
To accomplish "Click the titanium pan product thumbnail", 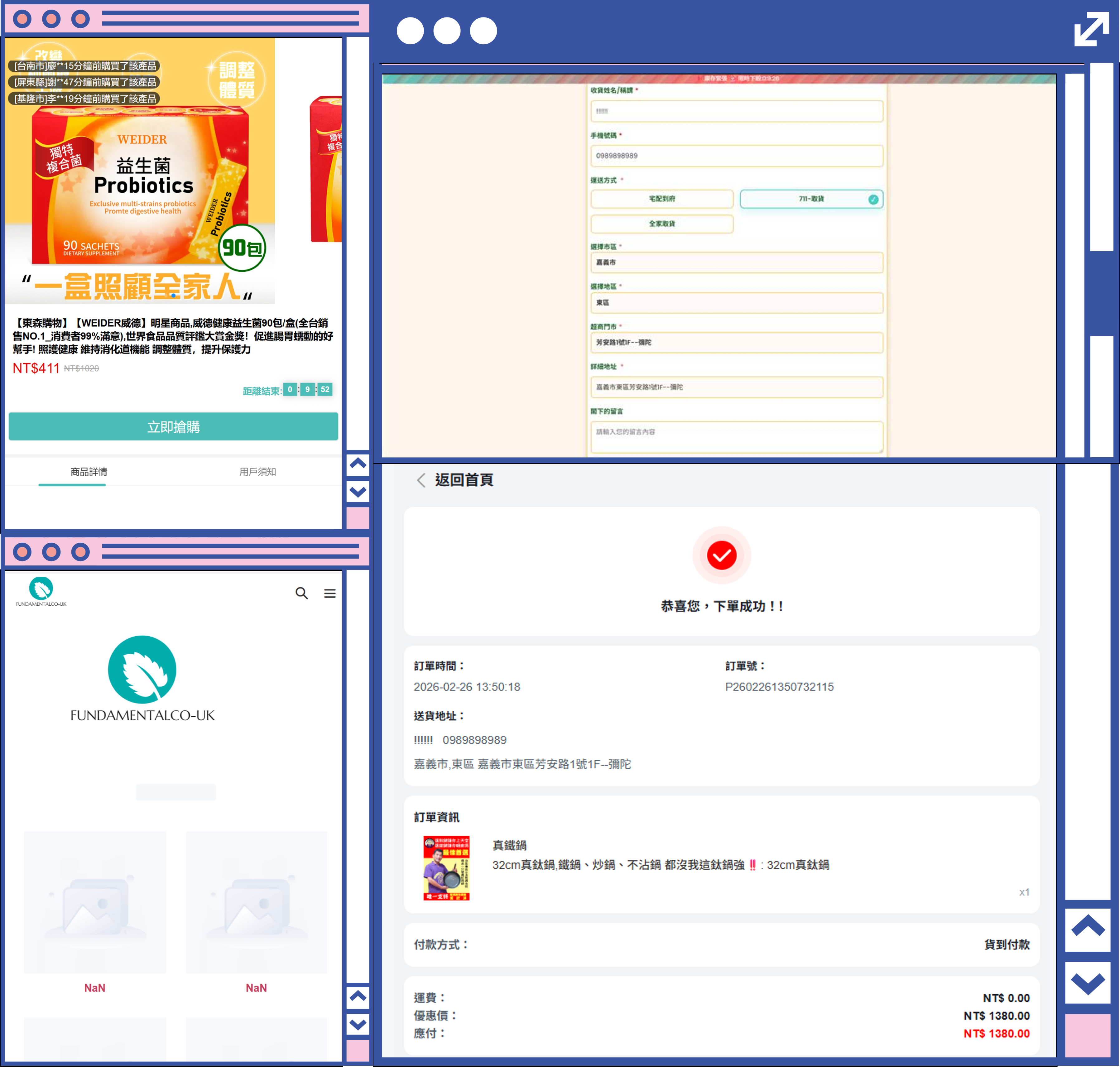I will coord(446,868).
